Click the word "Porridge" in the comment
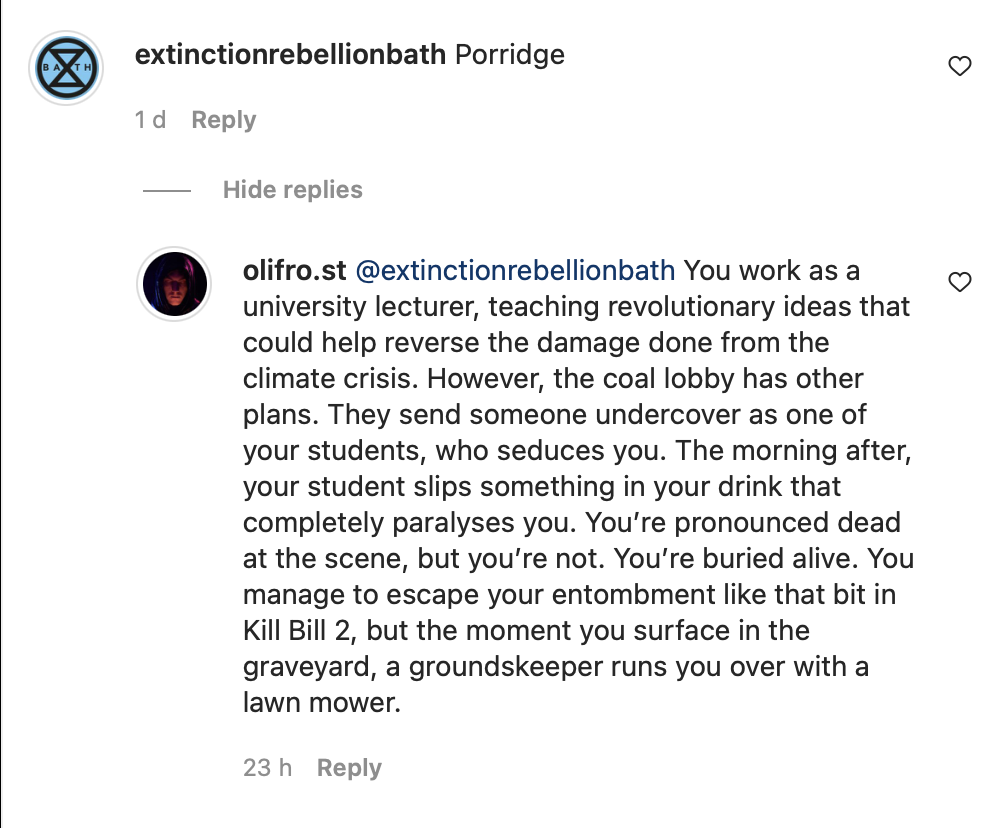This screenshot has width=1000, height=828. [x=510, y=54]
